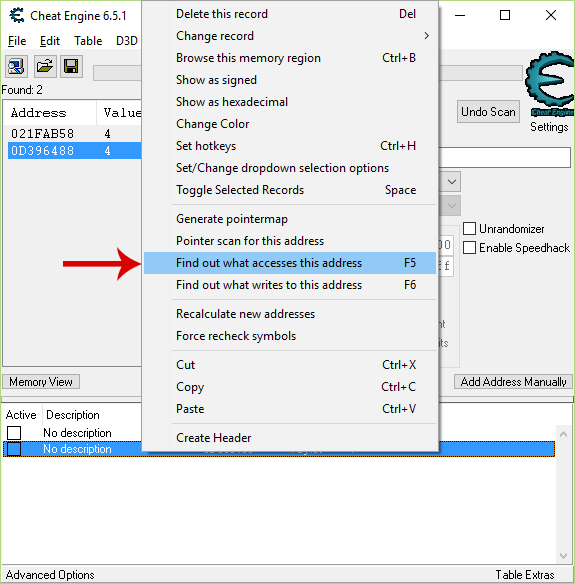Open the Edit menu
The width and height of the screenshot is (575, 584).
[50, 41]
